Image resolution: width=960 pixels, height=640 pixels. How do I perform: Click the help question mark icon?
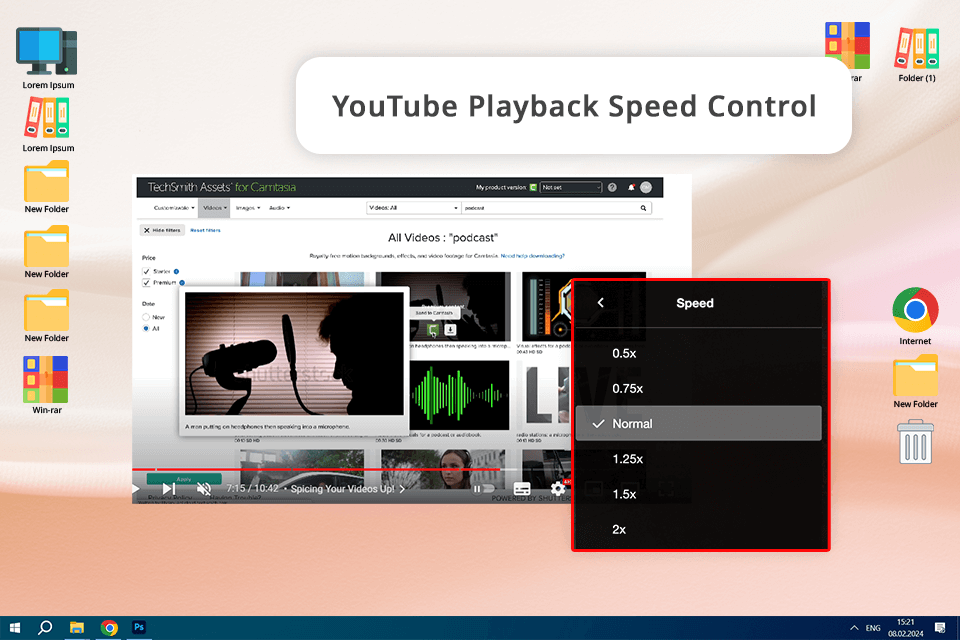[x=612, y=187]
